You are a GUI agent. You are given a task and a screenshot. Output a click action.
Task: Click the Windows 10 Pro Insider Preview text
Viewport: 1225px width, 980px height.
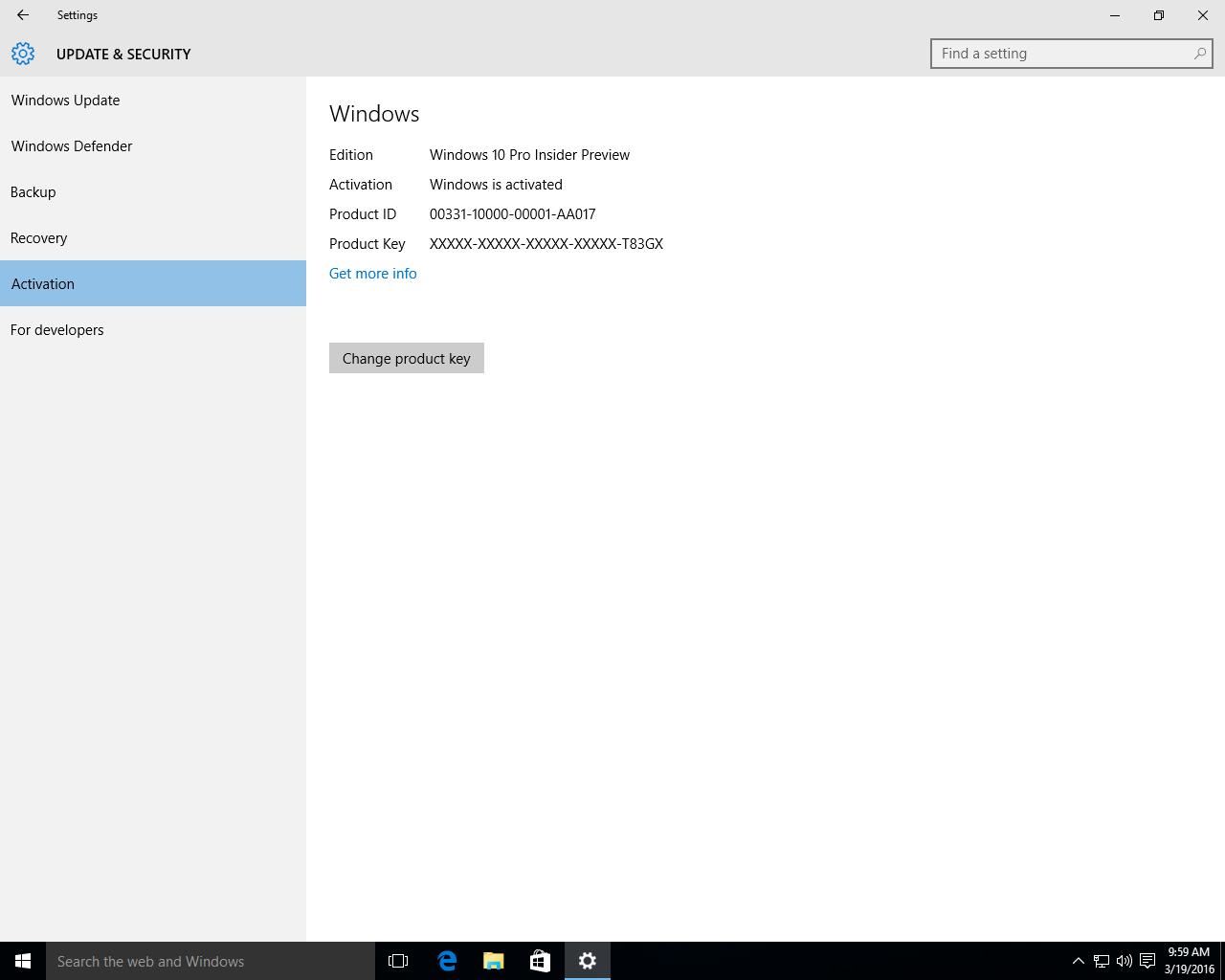tap(529, 155)
